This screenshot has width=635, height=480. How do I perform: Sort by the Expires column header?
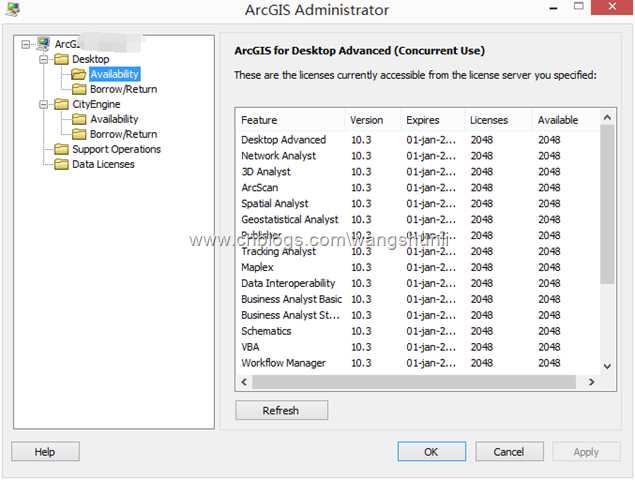tap(433, 120)
